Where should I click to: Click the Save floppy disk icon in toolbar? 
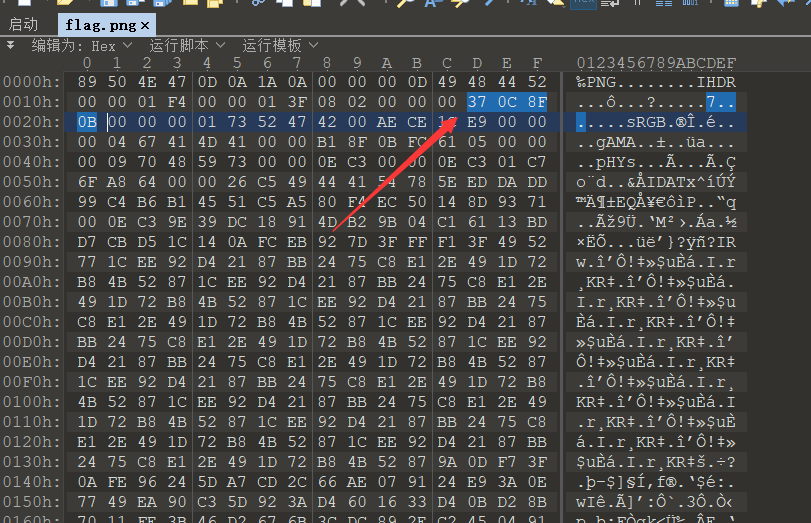click(x=109, y=3)
